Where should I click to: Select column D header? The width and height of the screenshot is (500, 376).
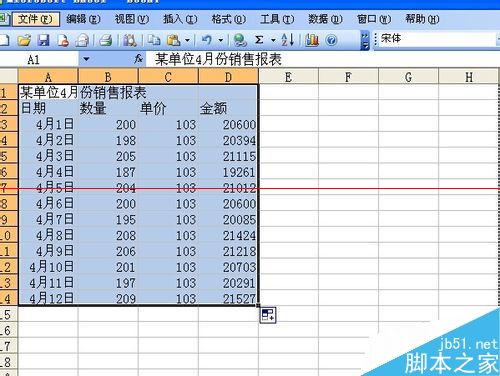228,77
